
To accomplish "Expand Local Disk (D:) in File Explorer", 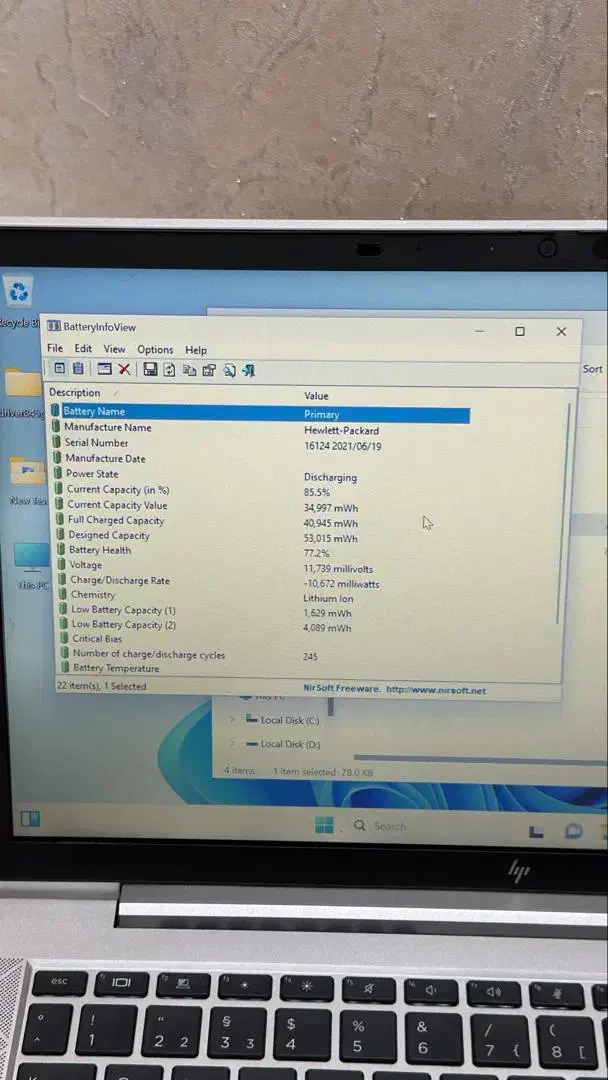I will point(232,744).
